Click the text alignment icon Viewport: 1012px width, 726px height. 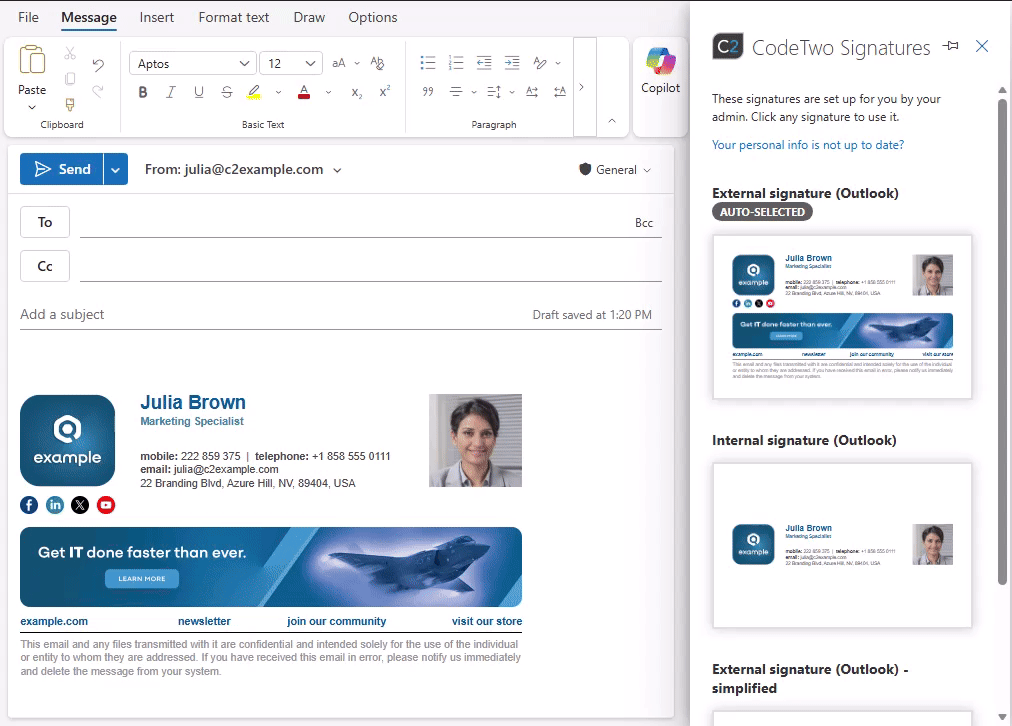(x=456, y=92)
